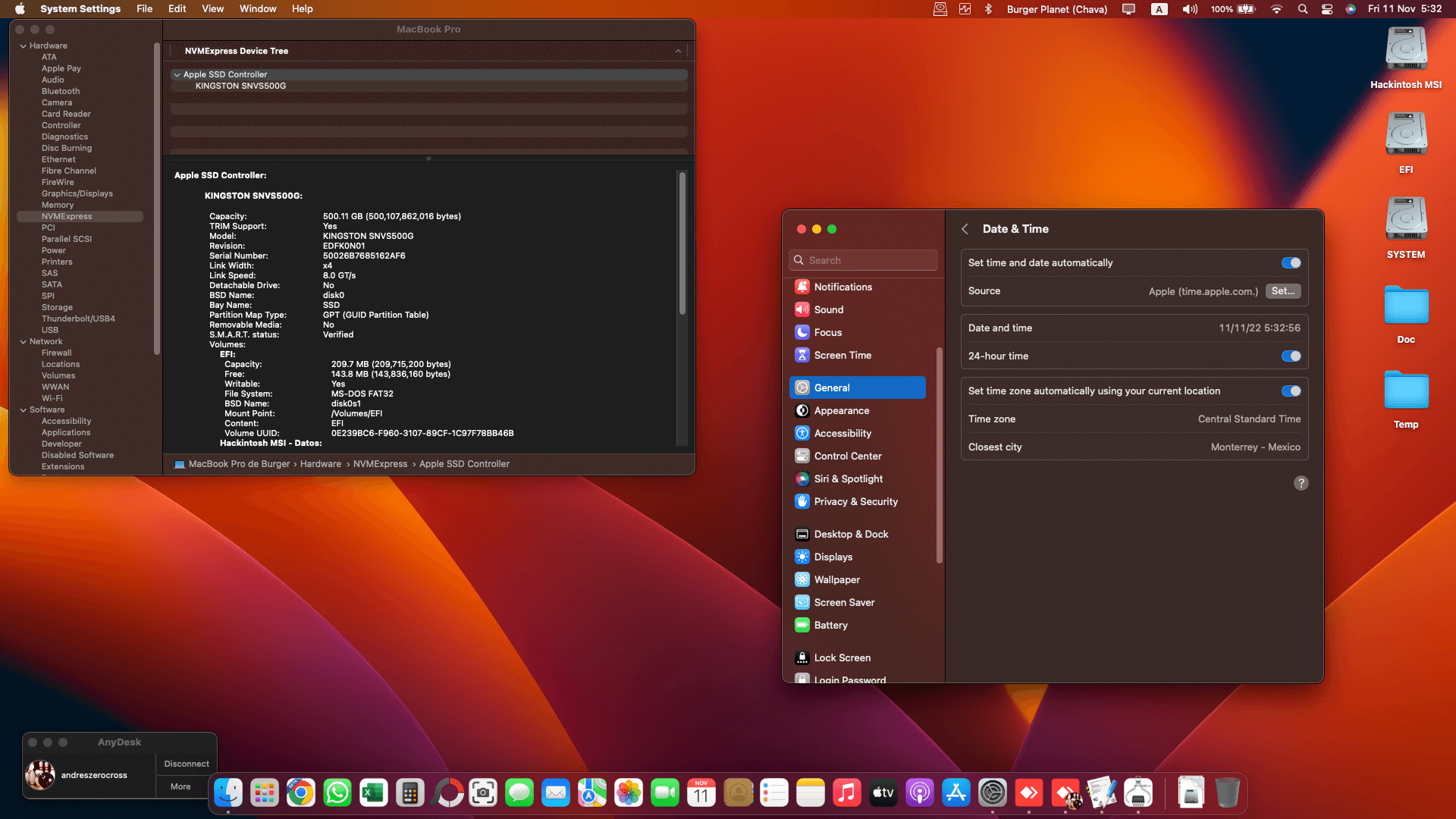1456x819 pixels.
Task: Open Wi-Fi status in menu bar
Action: (1277, 9)
